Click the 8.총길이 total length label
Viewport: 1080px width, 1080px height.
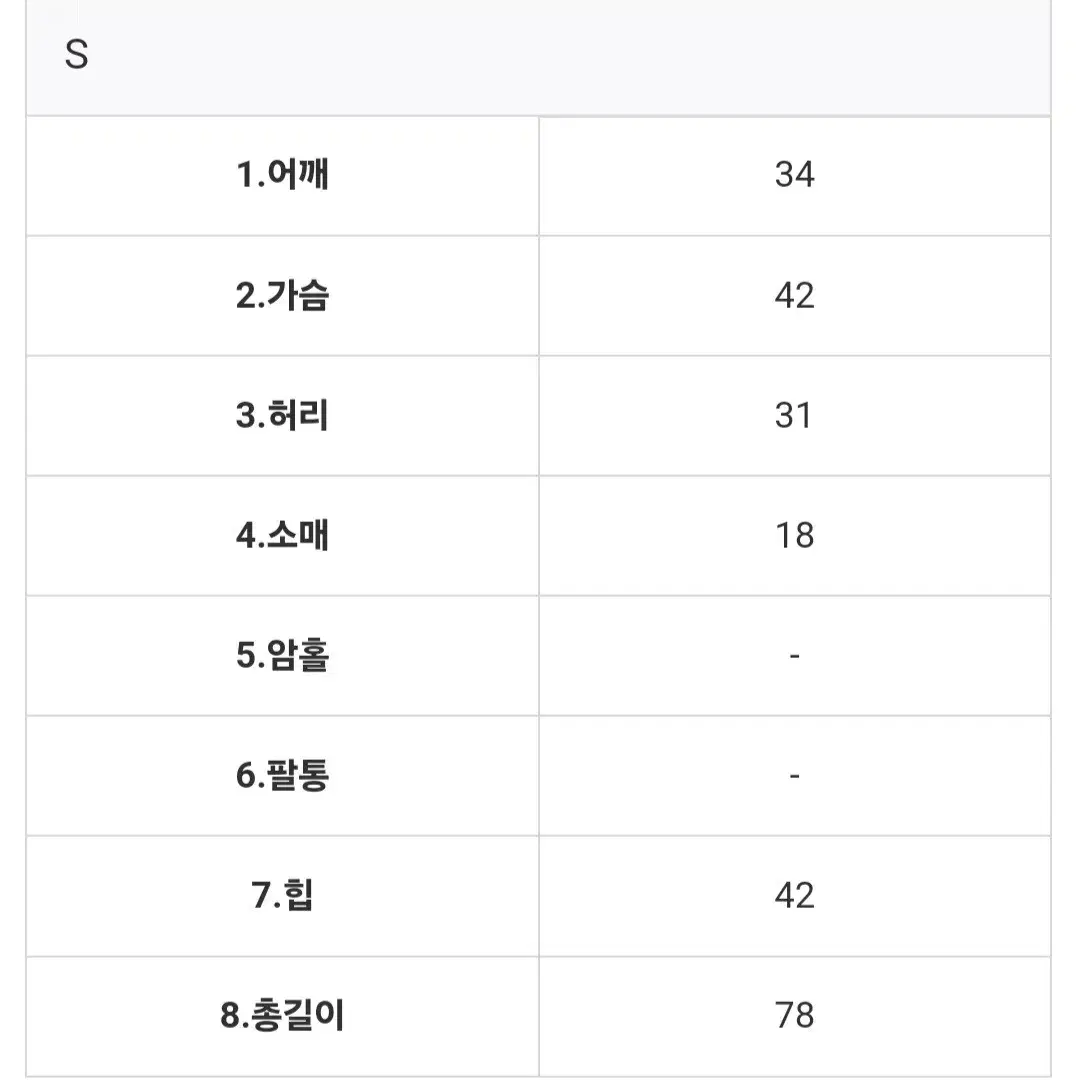point(282,1016)
